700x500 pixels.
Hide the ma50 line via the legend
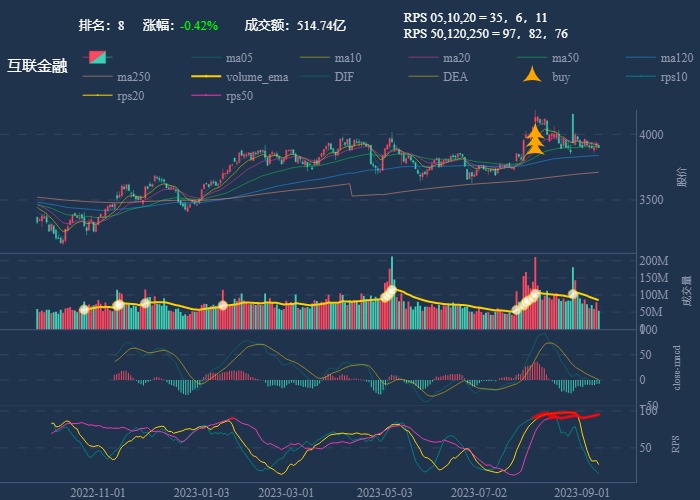click(565, 57)
